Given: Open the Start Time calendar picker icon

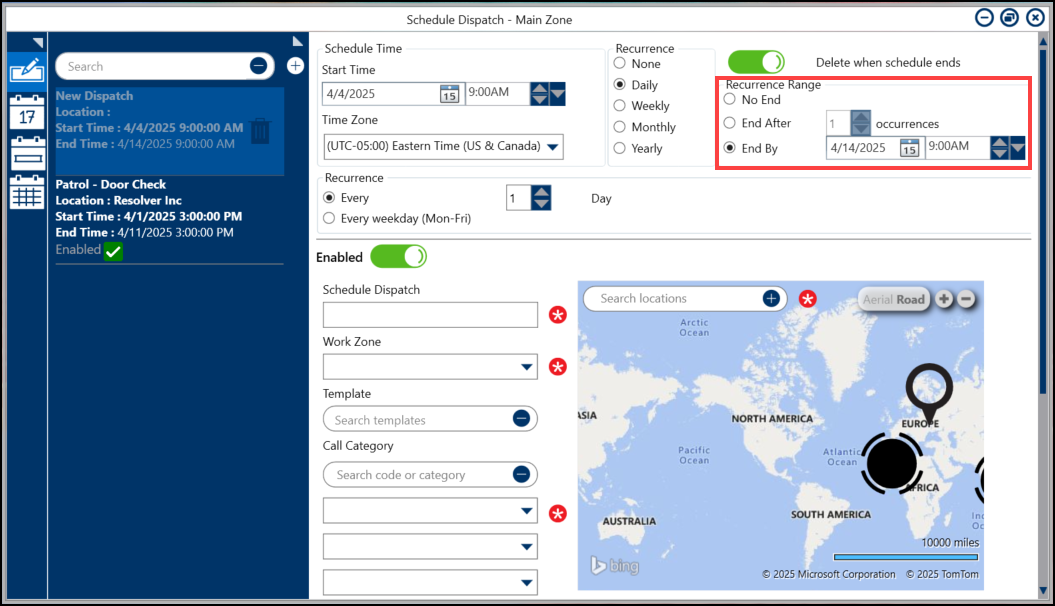Looking at the screenshot, I should 449,94.
